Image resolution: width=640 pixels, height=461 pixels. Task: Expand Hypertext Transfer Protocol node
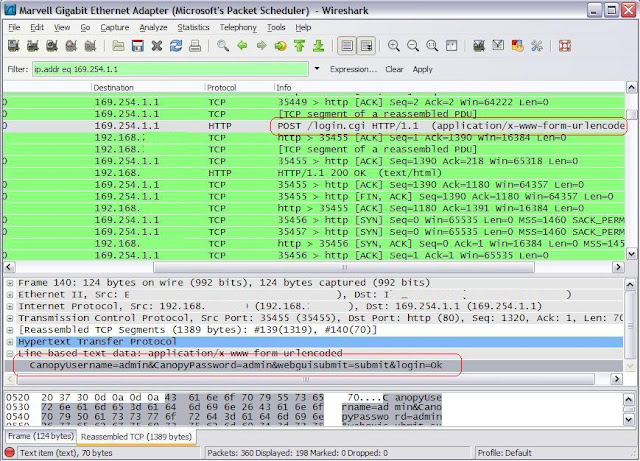click(x=10, y=342)
